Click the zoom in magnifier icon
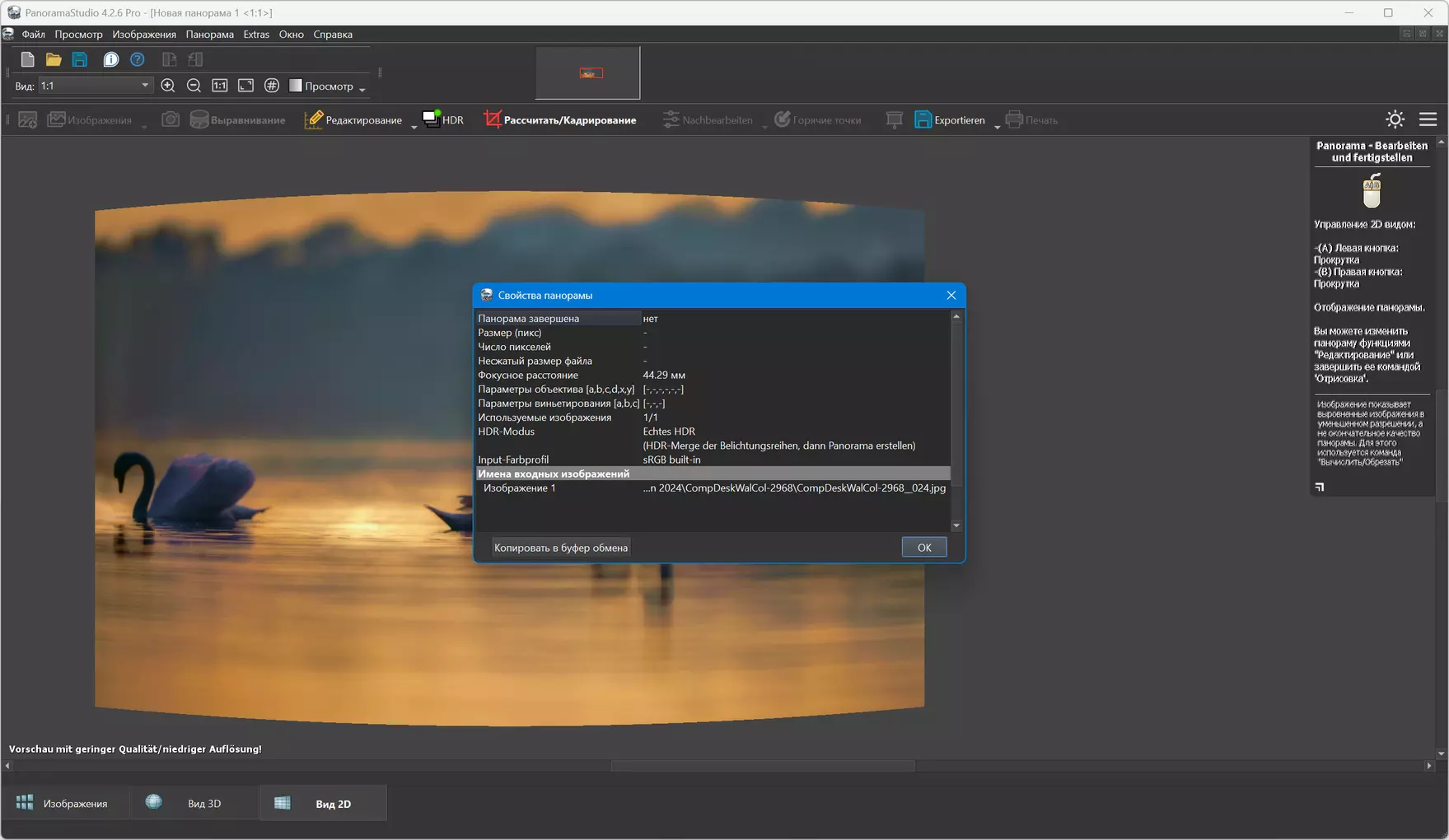The image size is (1449, 840). 168,86
